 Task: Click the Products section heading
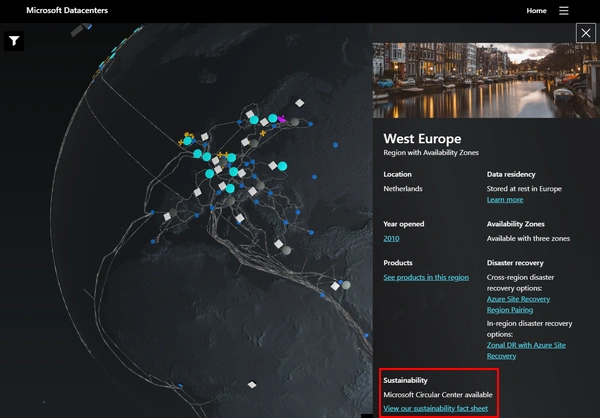(398, 263)
